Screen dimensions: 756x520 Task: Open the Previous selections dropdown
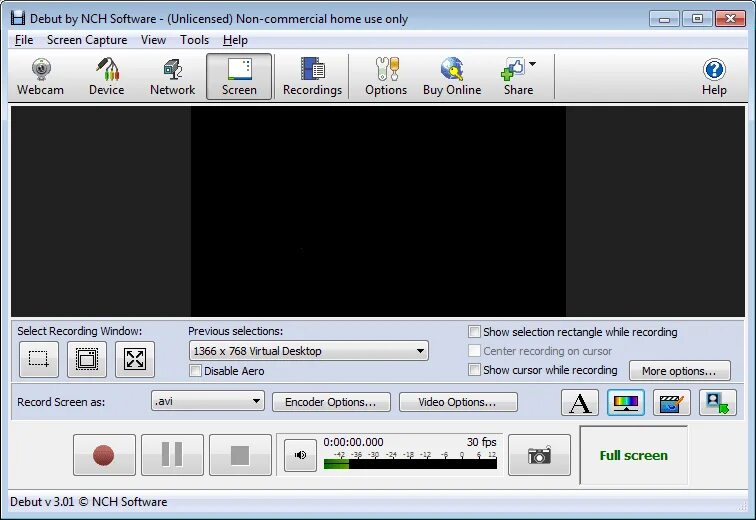tap(309, 351)
